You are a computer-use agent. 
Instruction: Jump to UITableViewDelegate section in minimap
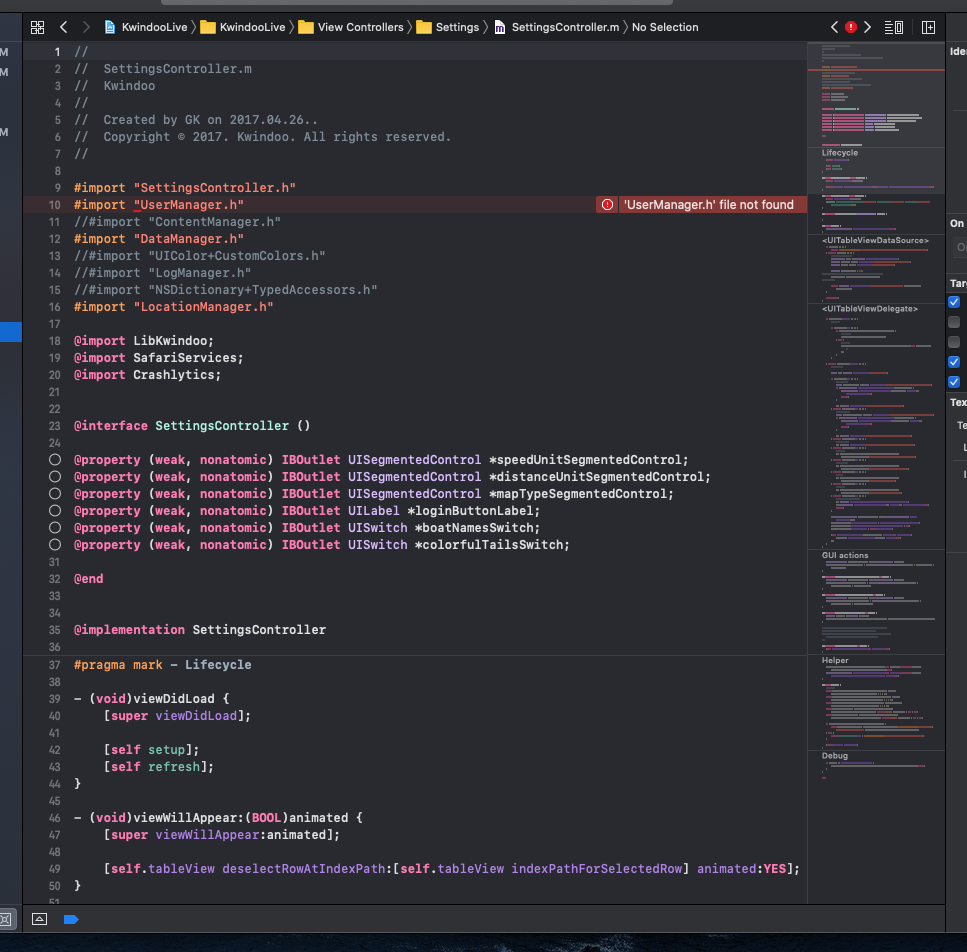[870, 309]
